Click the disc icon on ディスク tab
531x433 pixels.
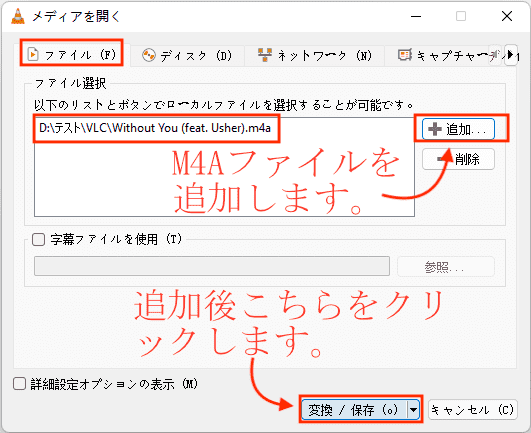pyautogui.click(x=149, y=55)
